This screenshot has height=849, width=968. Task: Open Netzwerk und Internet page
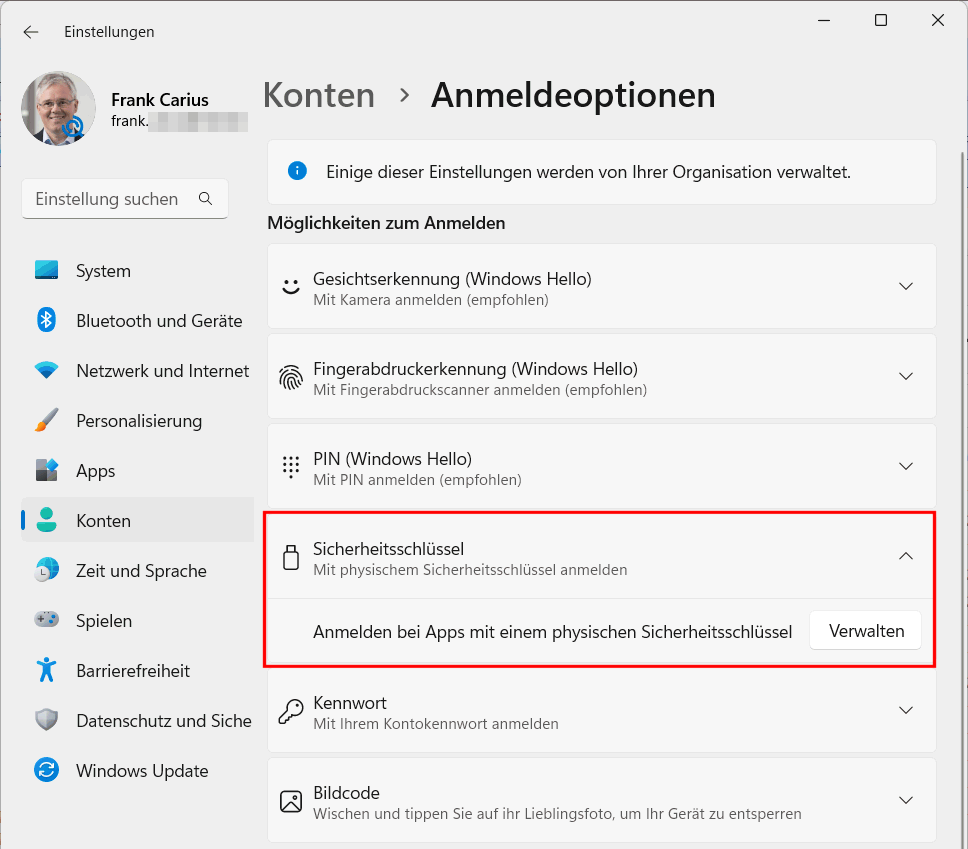point(138,370)
